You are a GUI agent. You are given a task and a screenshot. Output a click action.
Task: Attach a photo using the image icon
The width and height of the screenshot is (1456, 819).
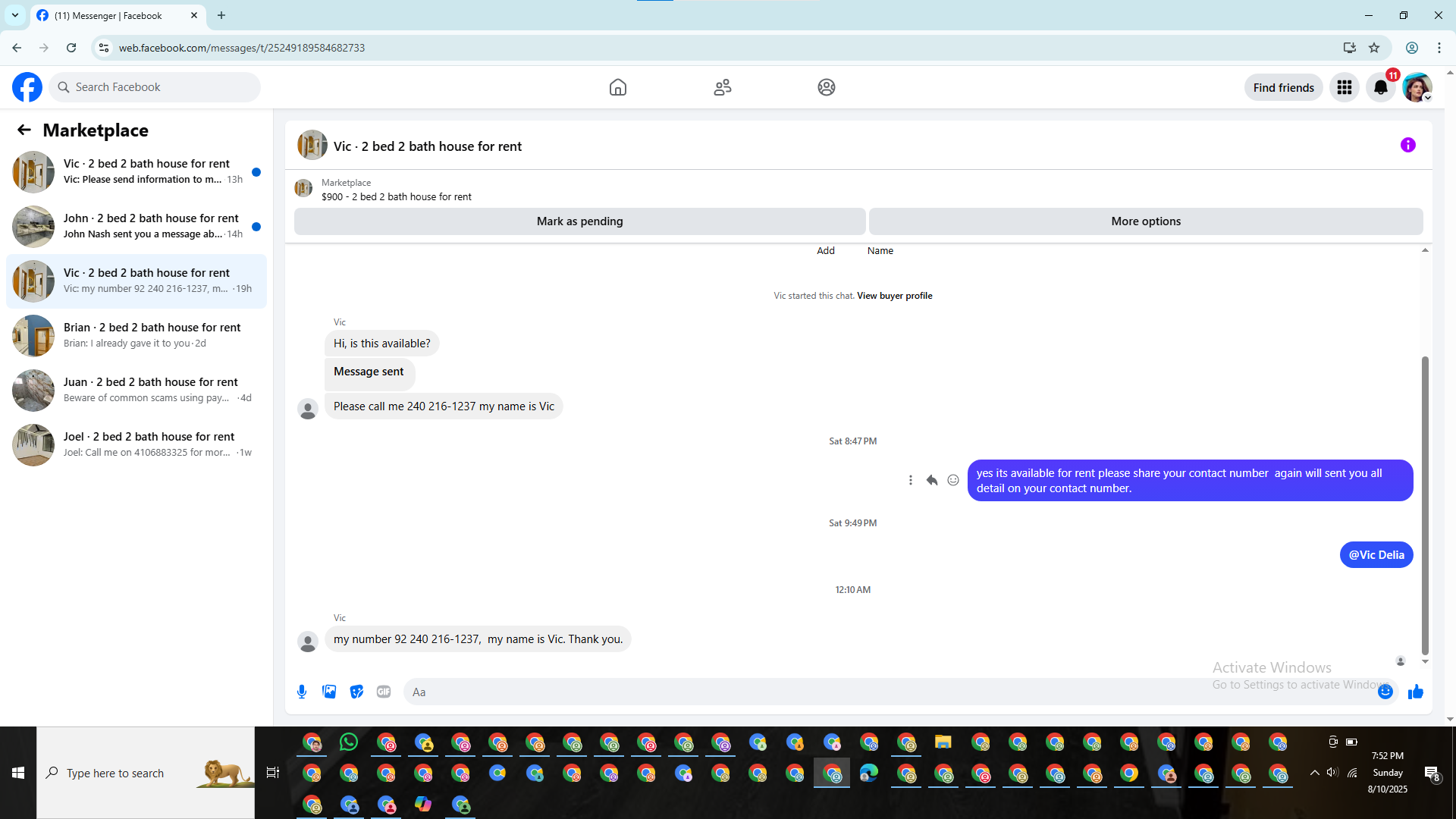coord(329,692)
